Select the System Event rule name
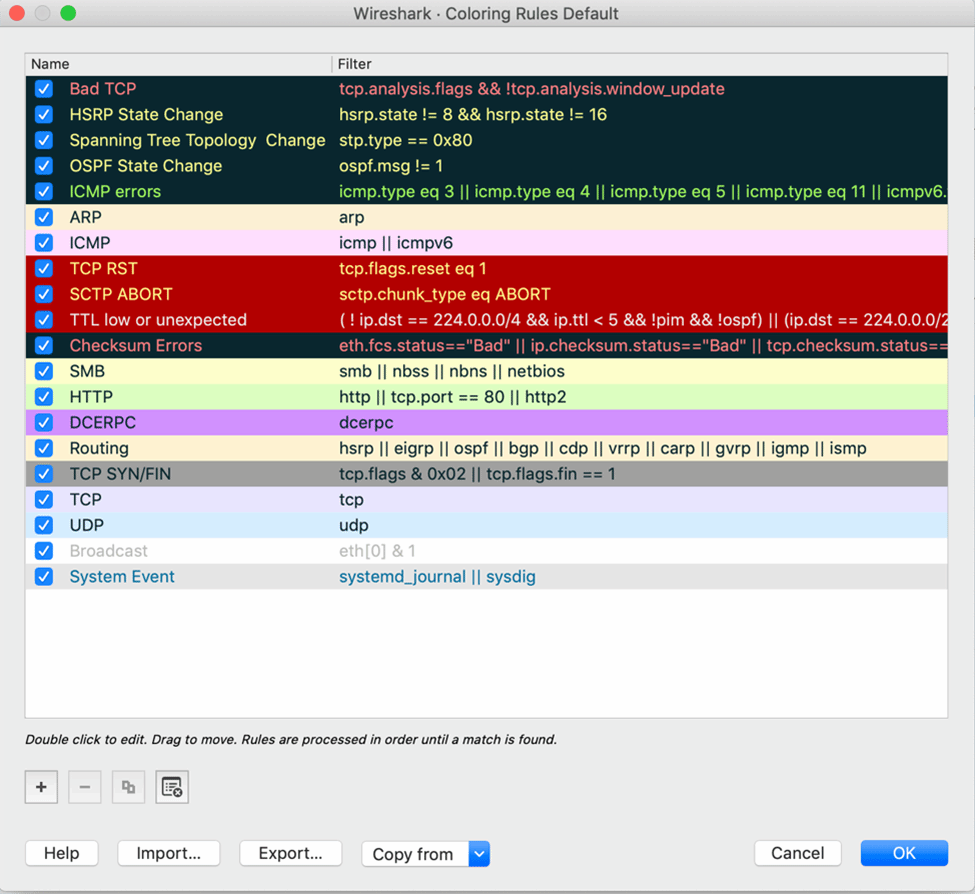Viewport: 975px width, 894px height. tap(122, 577)
